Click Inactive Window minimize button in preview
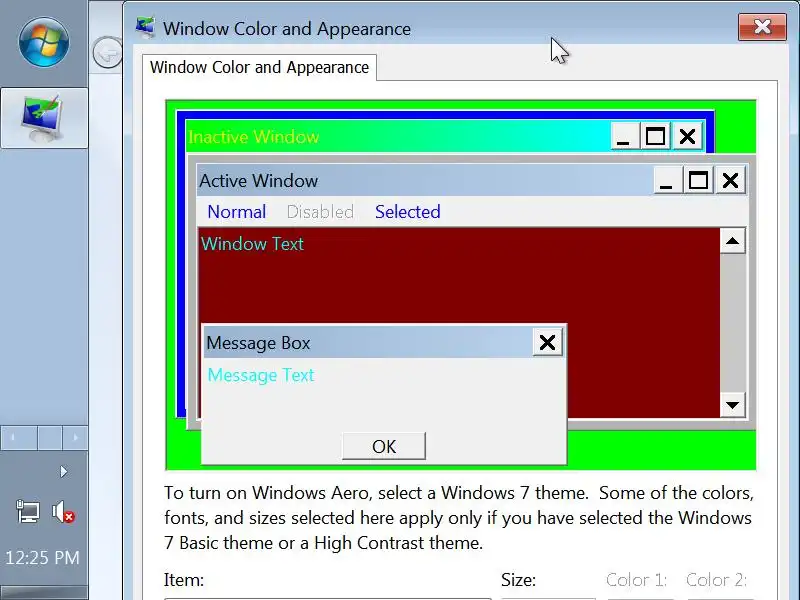 (x=624, y=136)
